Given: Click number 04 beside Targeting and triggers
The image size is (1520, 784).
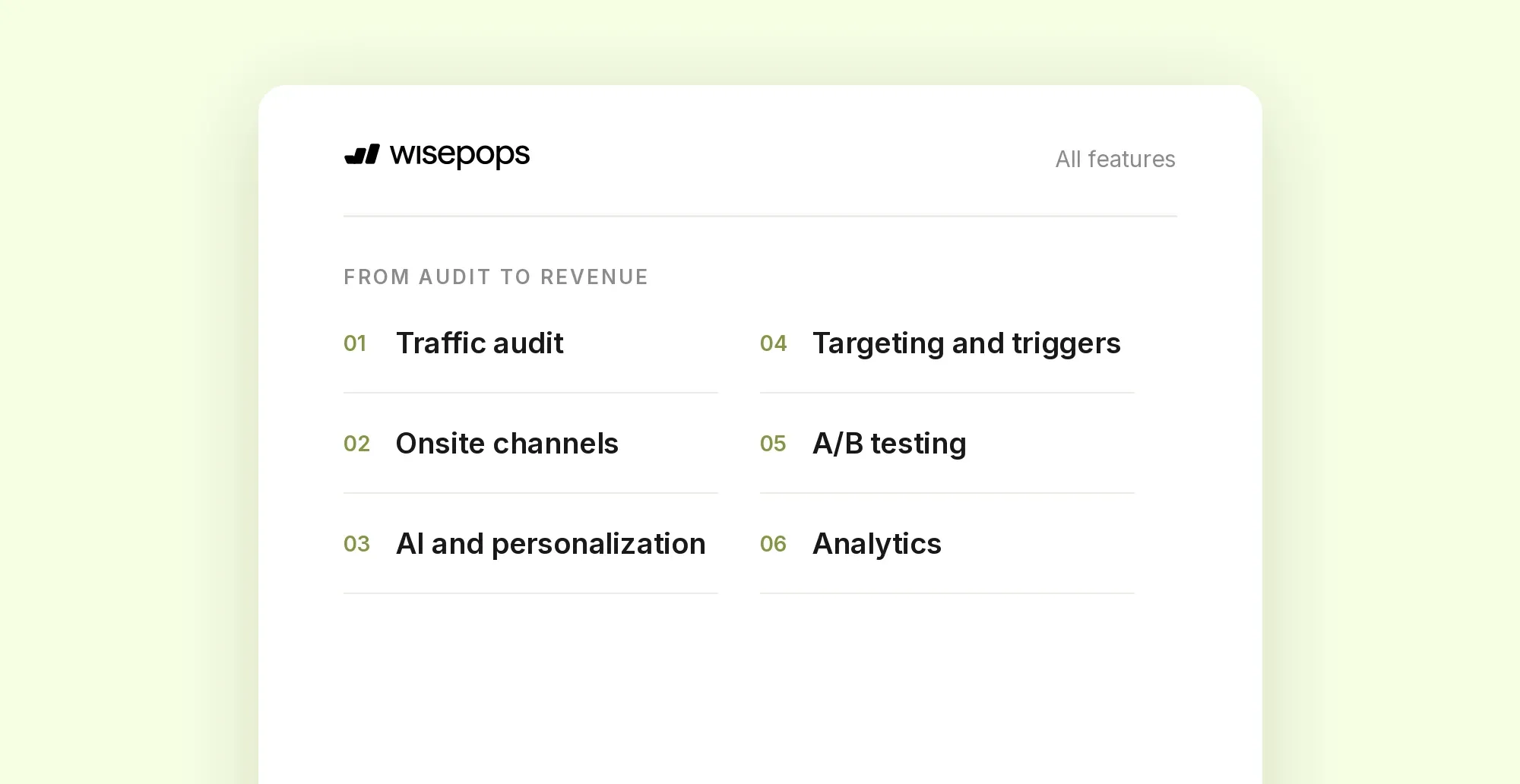Looking at the screenshot, I should point(773,343).
